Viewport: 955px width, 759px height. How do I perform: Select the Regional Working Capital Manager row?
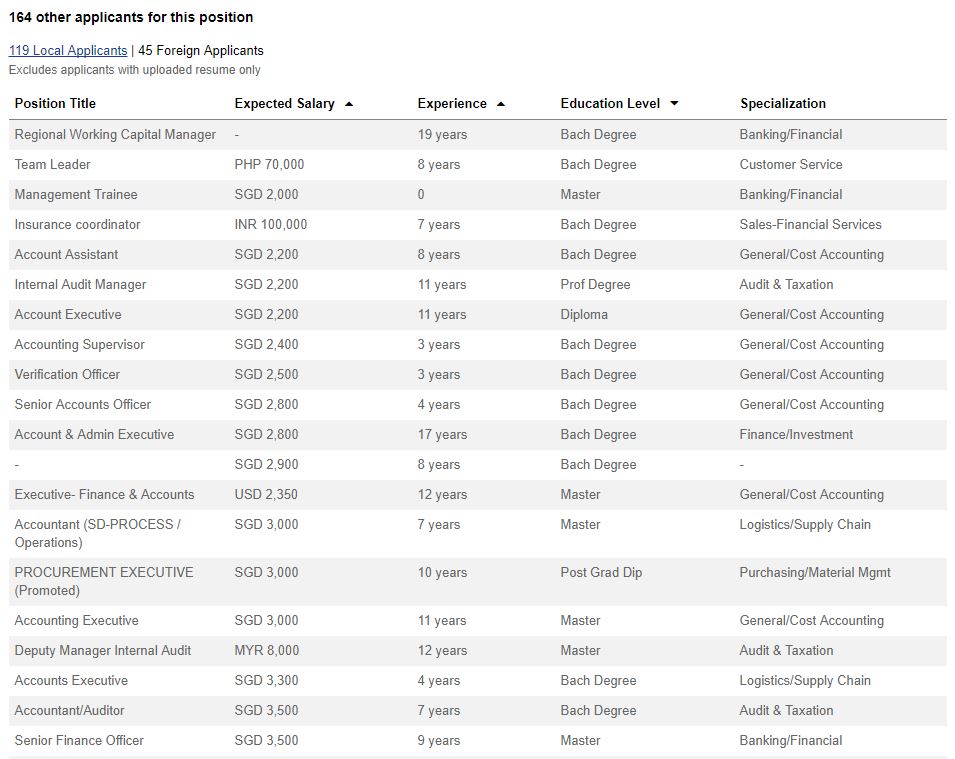(478, 135)
